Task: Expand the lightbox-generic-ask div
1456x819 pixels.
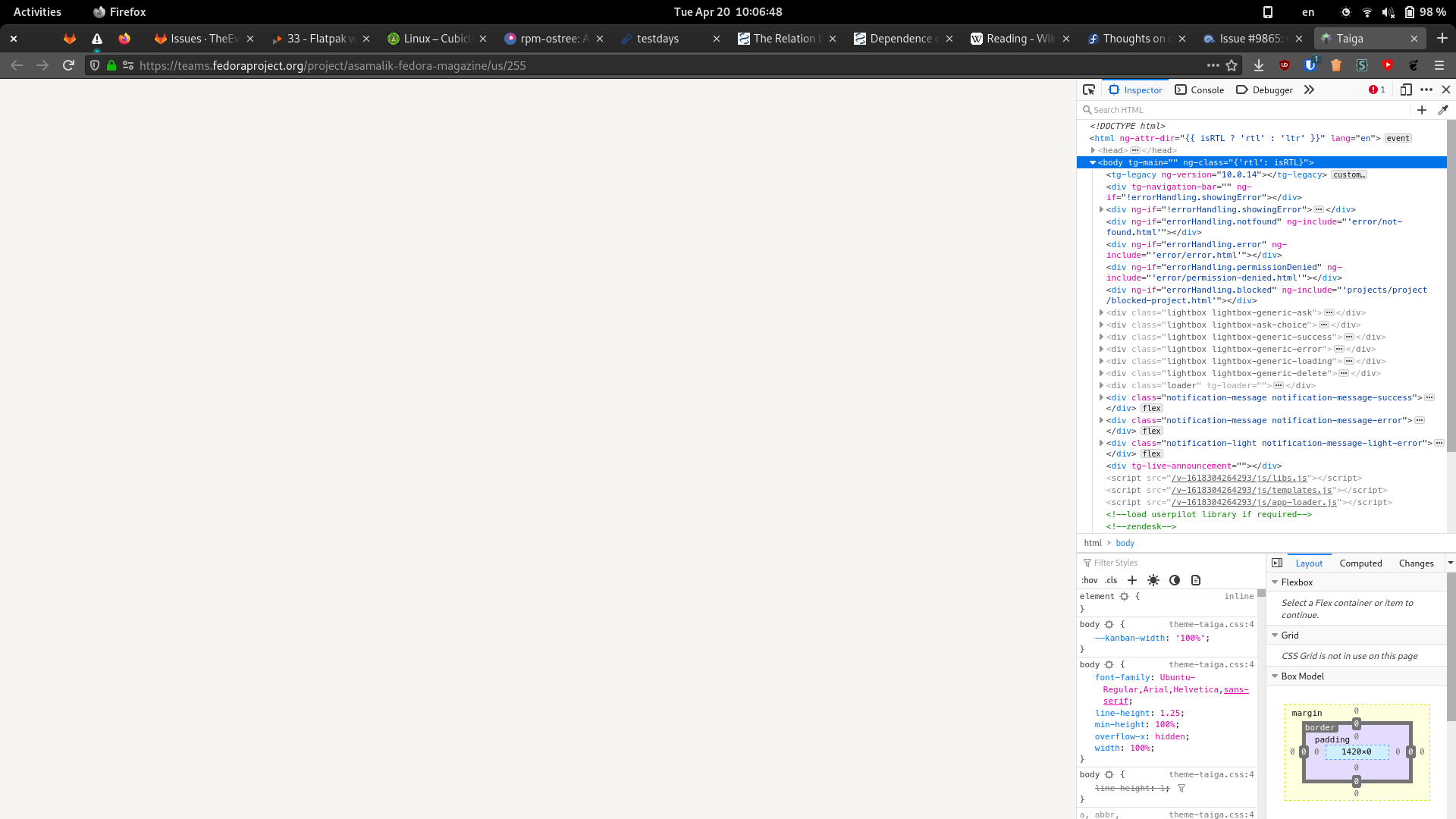Action: (x=1101, y=312)
